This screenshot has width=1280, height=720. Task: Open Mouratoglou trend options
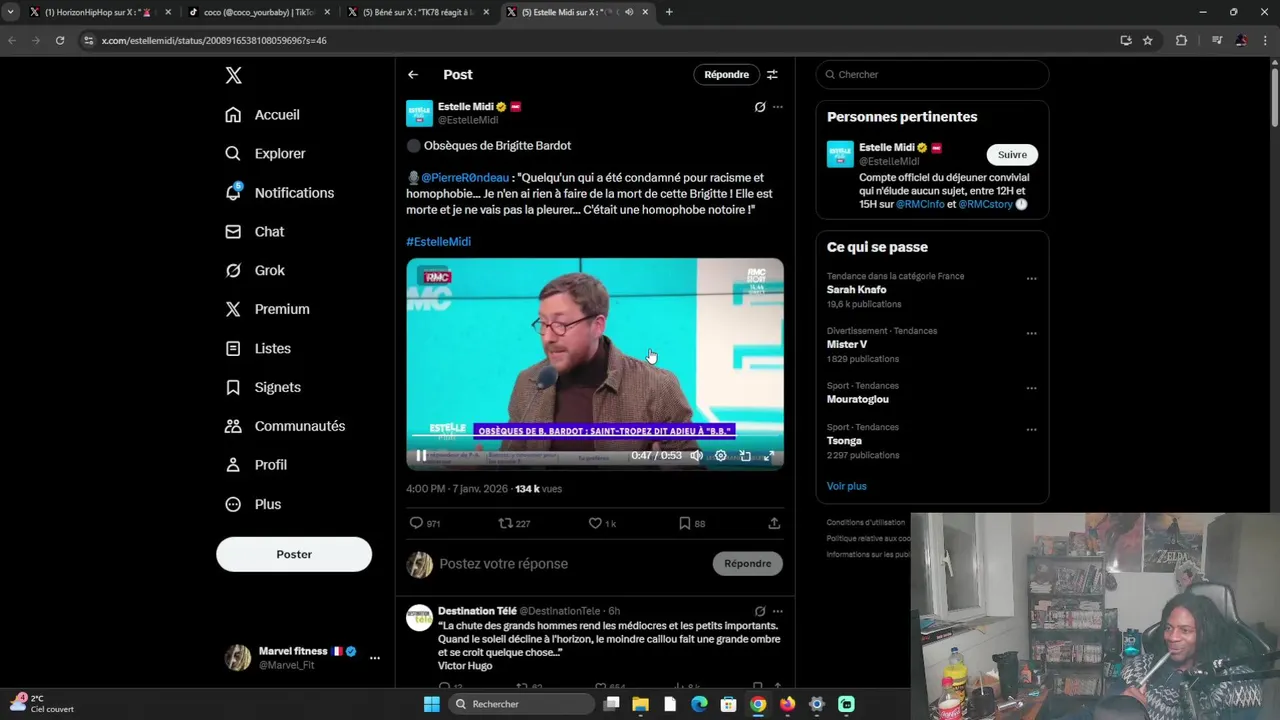(1032, 389)
